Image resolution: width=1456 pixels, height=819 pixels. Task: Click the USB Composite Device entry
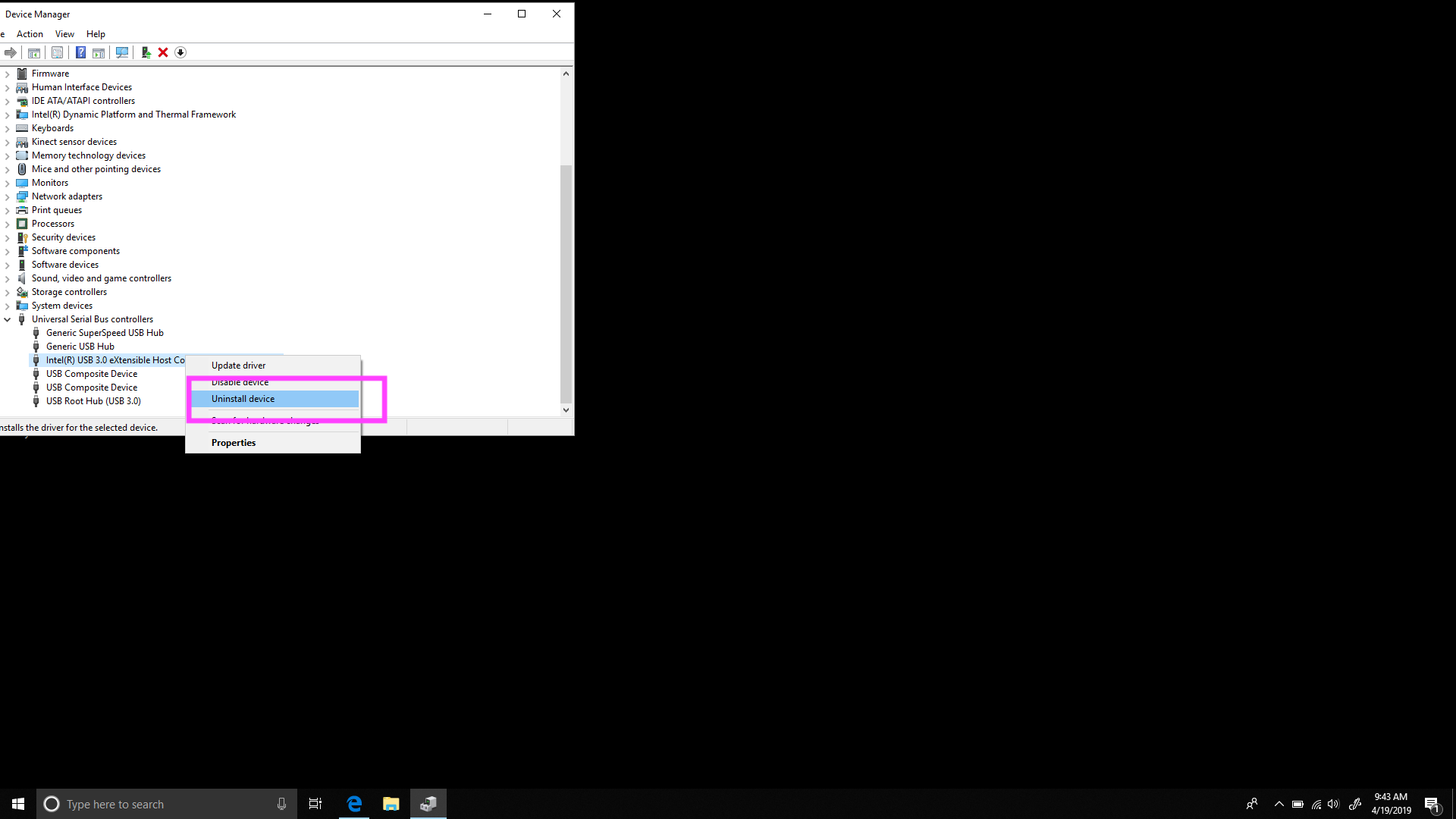91,373
